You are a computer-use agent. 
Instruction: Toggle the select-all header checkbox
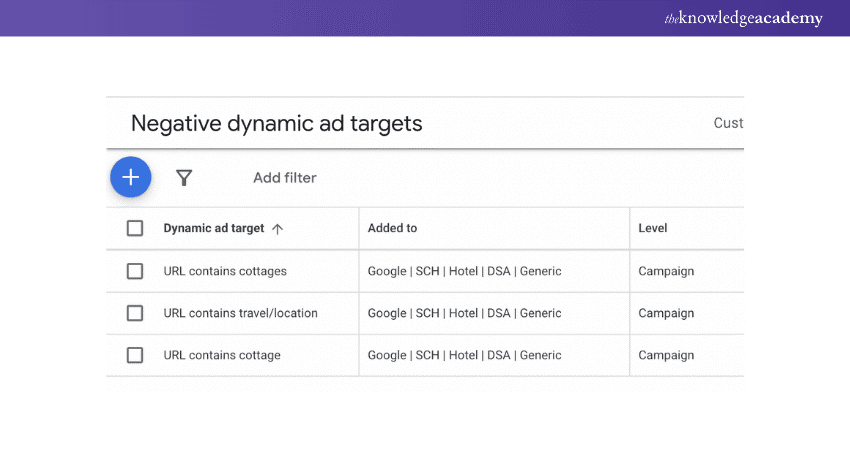tap(135, 228)
